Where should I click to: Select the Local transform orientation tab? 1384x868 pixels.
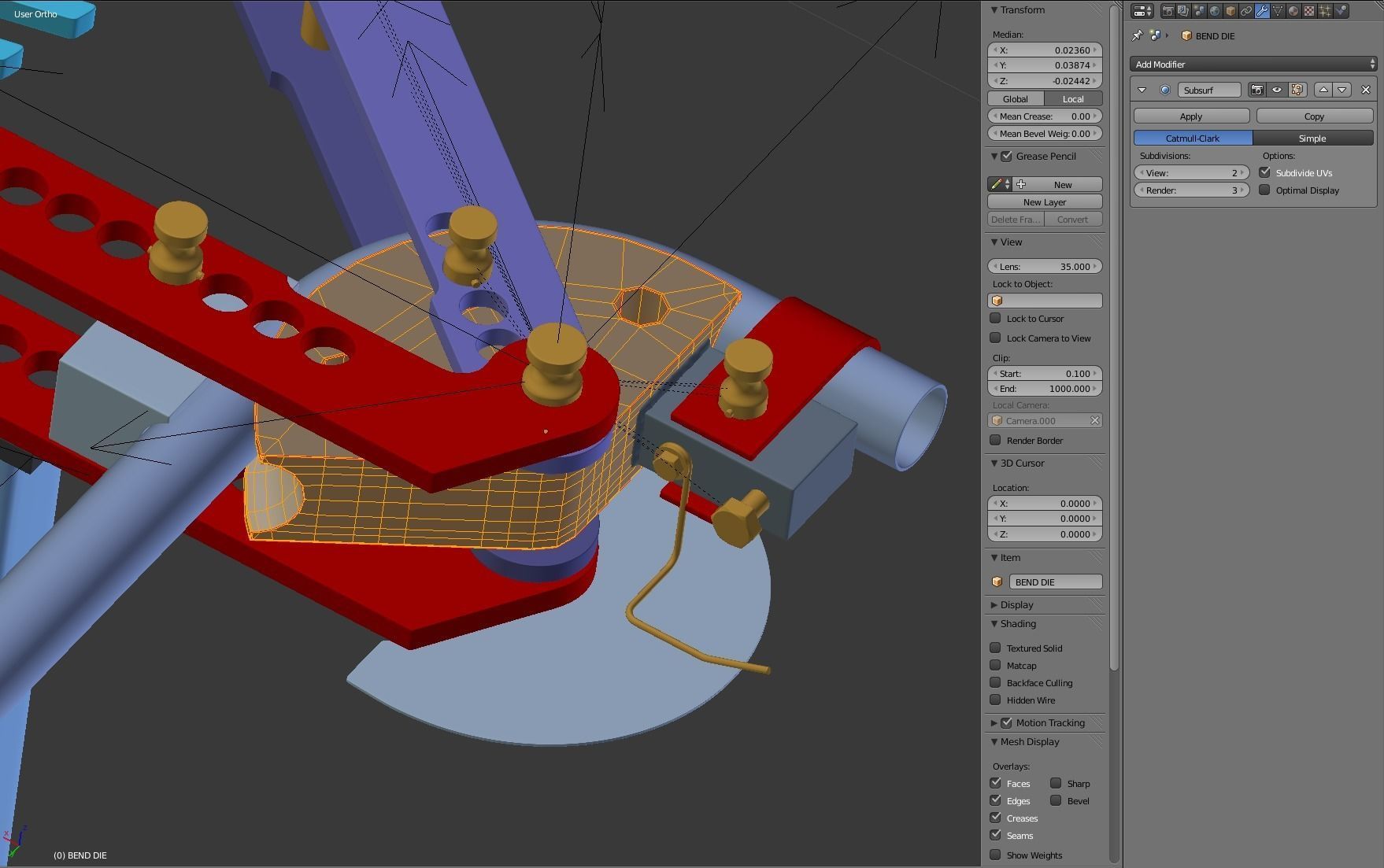pos(1073,98)
